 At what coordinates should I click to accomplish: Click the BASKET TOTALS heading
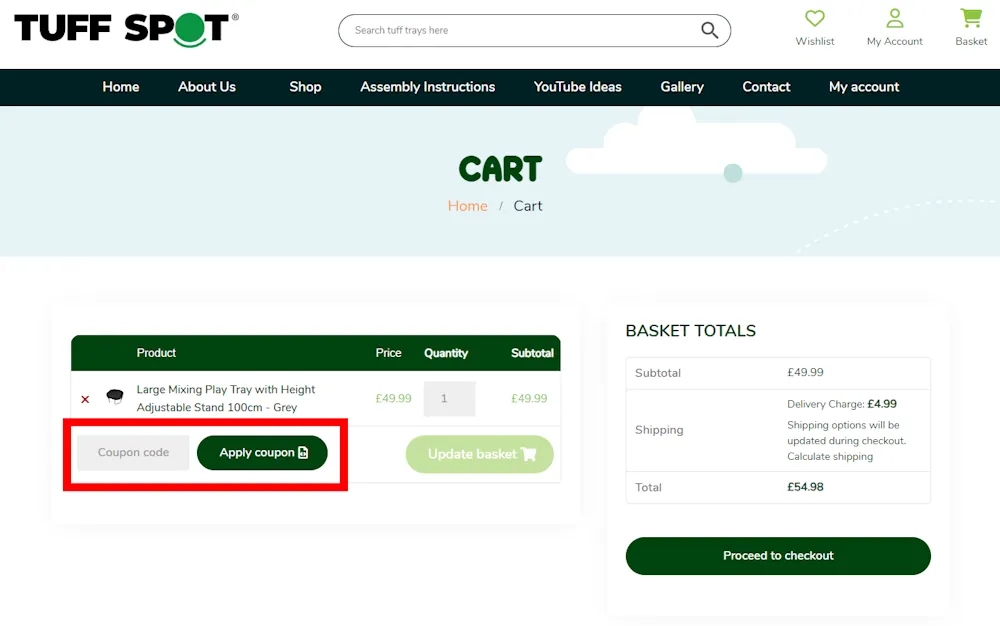pyautogui.click(x=691, y=331)
